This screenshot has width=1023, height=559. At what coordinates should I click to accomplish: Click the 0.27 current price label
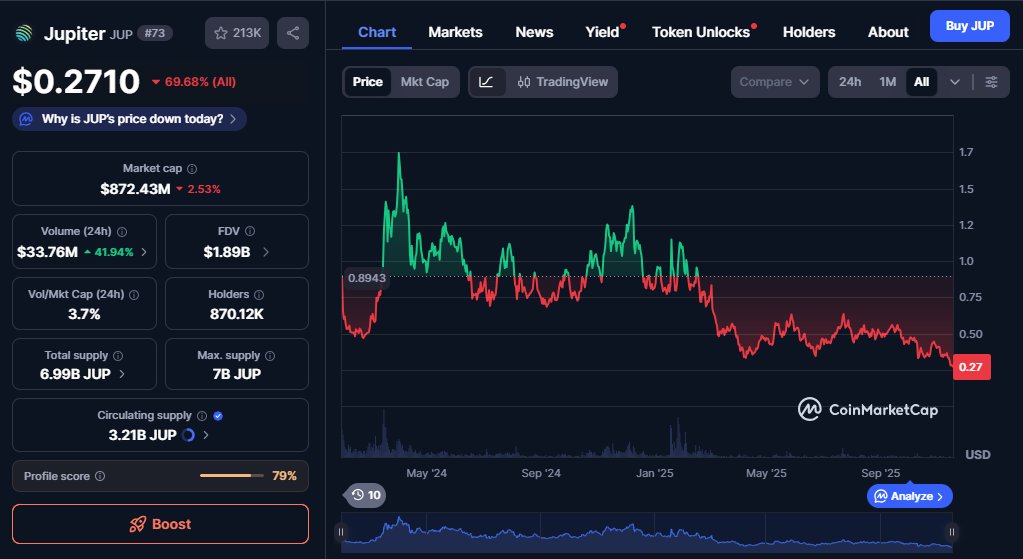coord(971,367)
